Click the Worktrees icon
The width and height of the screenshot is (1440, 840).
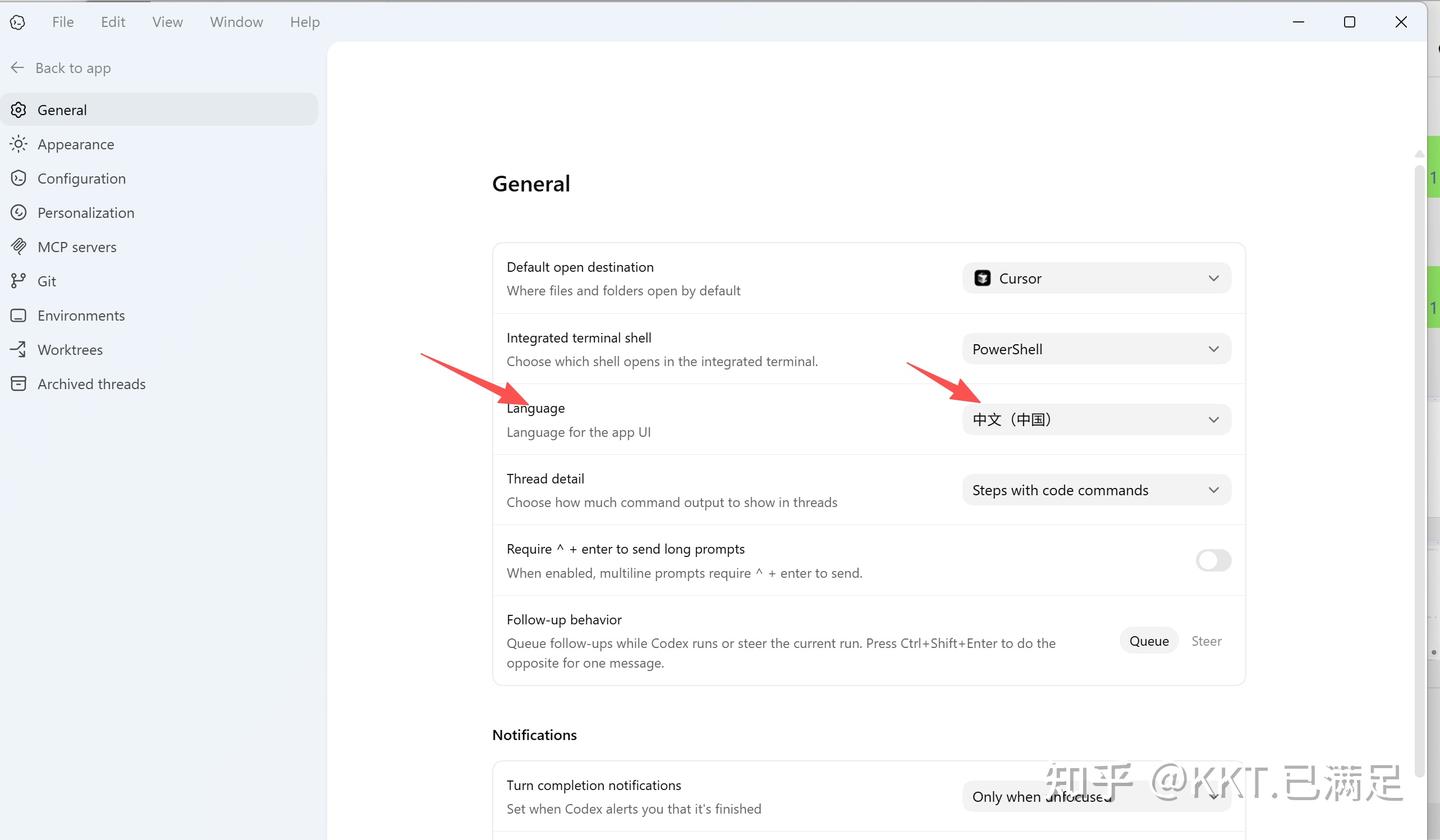click(x=18, y=349)
